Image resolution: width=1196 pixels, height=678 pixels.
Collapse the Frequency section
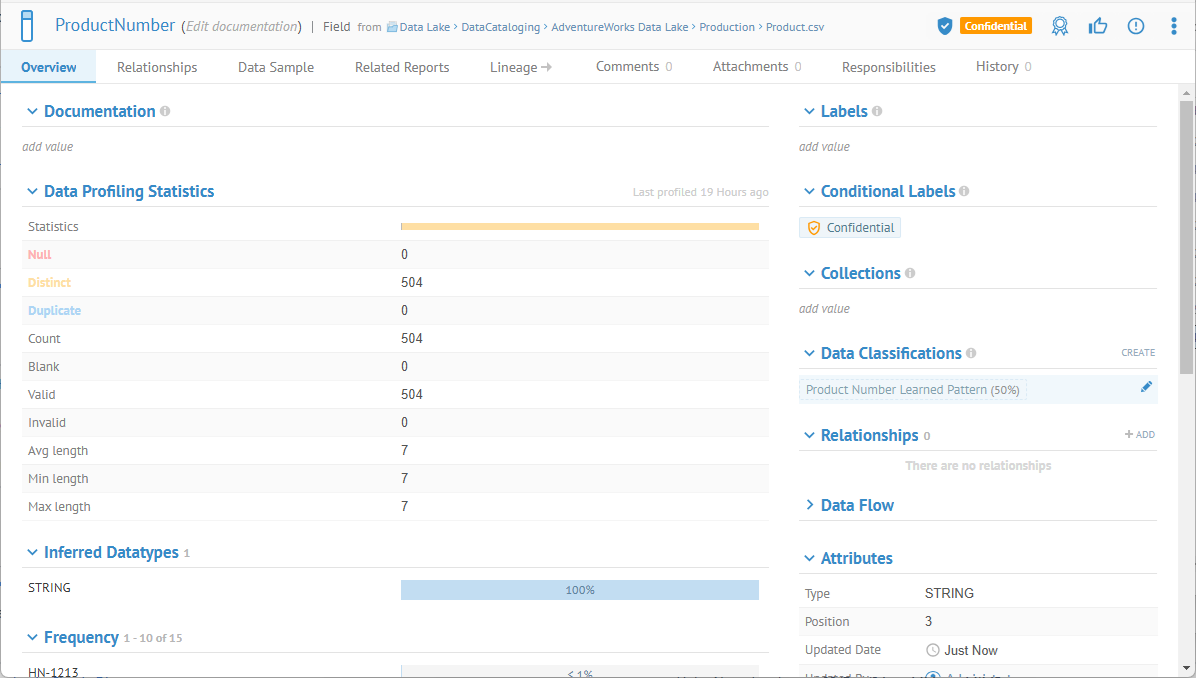coord(32,638)
